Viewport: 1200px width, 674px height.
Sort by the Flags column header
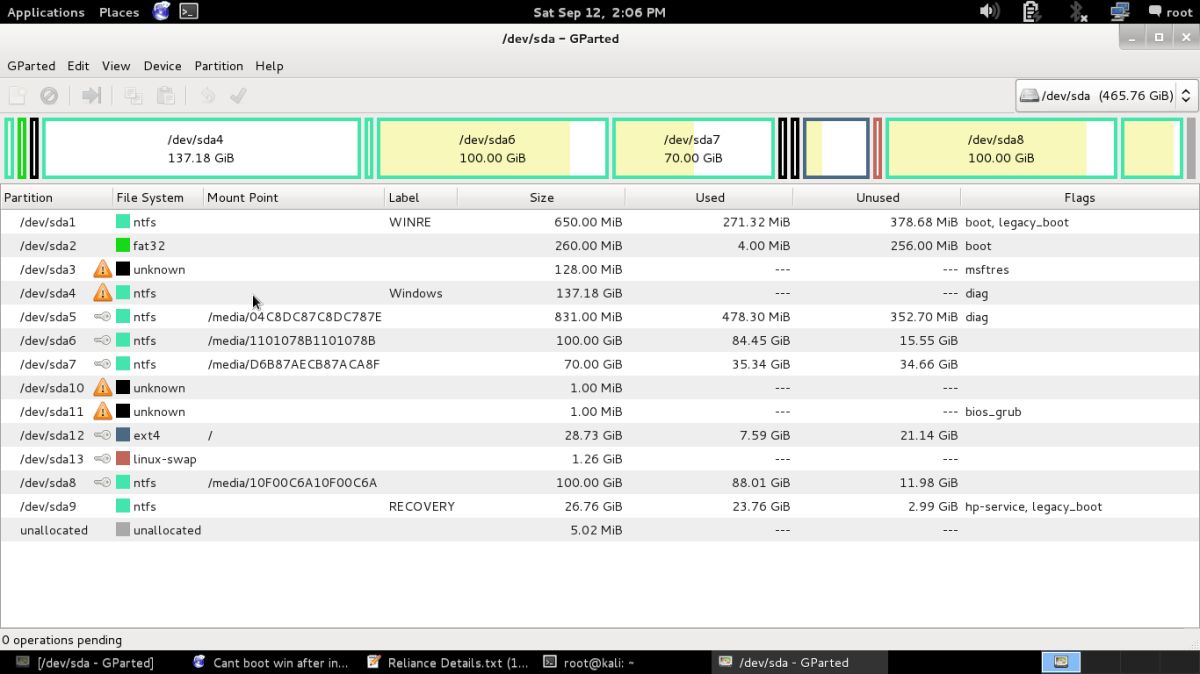[x=1079, y=198]
